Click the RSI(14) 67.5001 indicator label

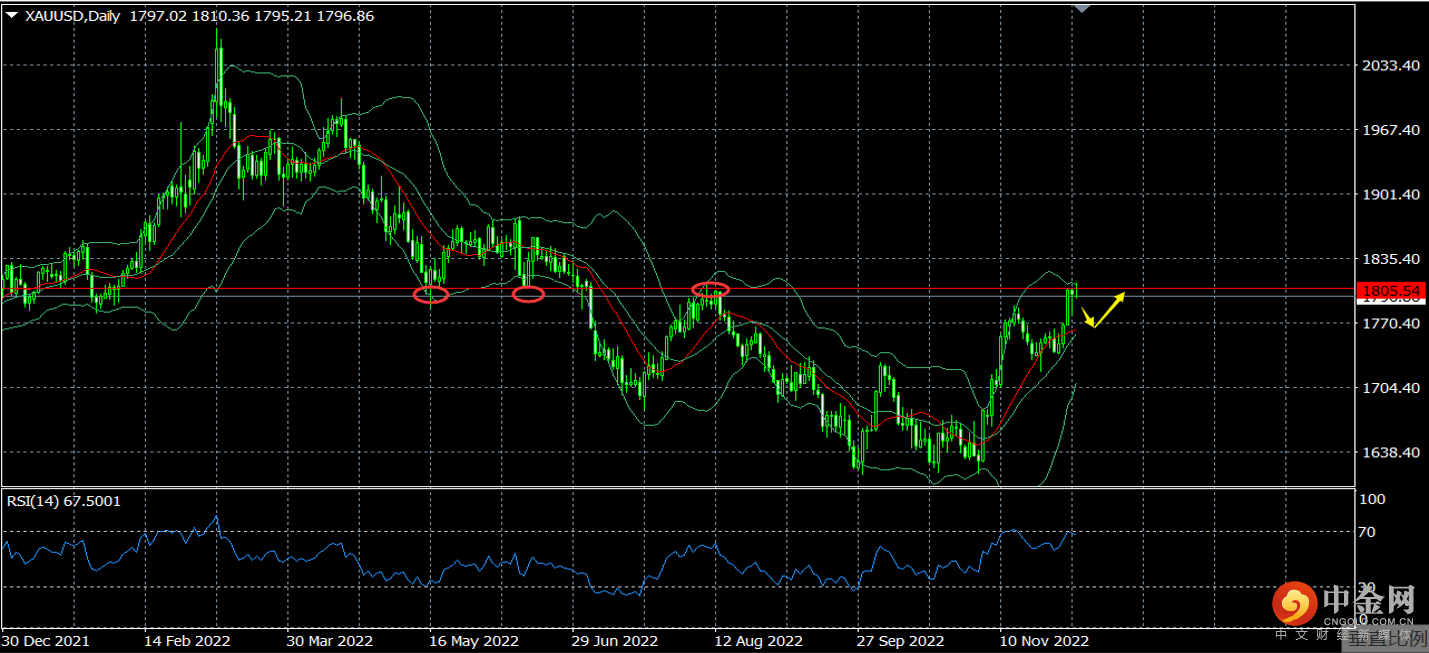tap(64, 500)
